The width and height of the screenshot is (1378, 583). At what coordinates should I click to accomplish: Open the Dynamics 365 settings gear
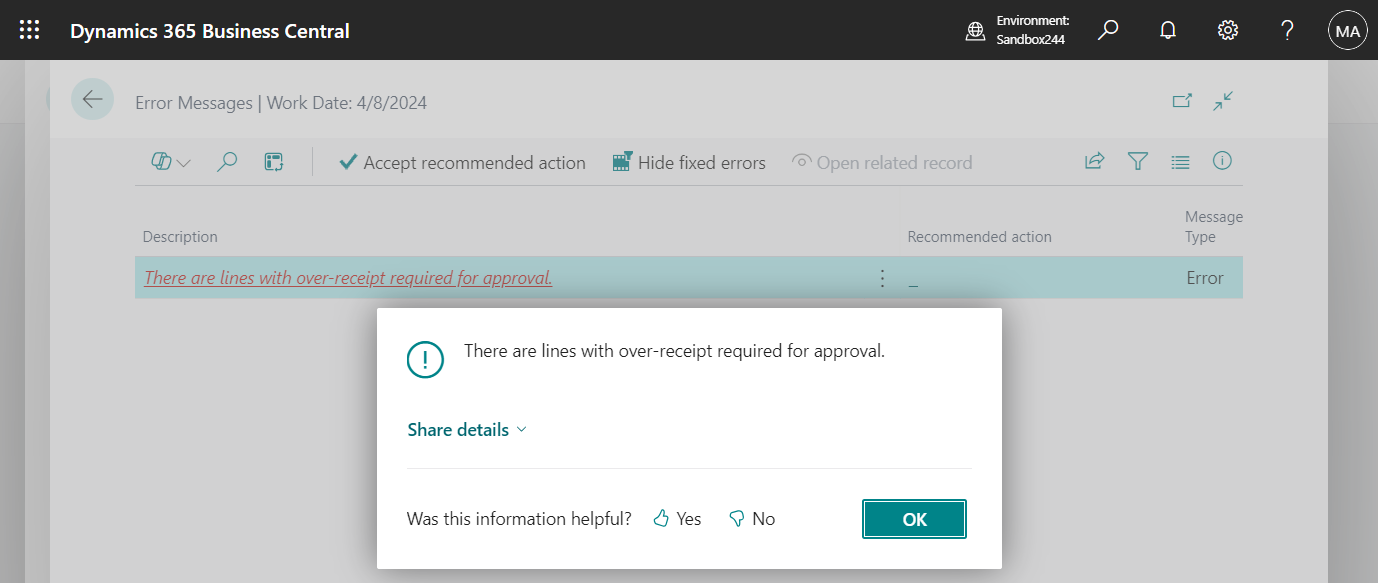tap(1227, 30)
